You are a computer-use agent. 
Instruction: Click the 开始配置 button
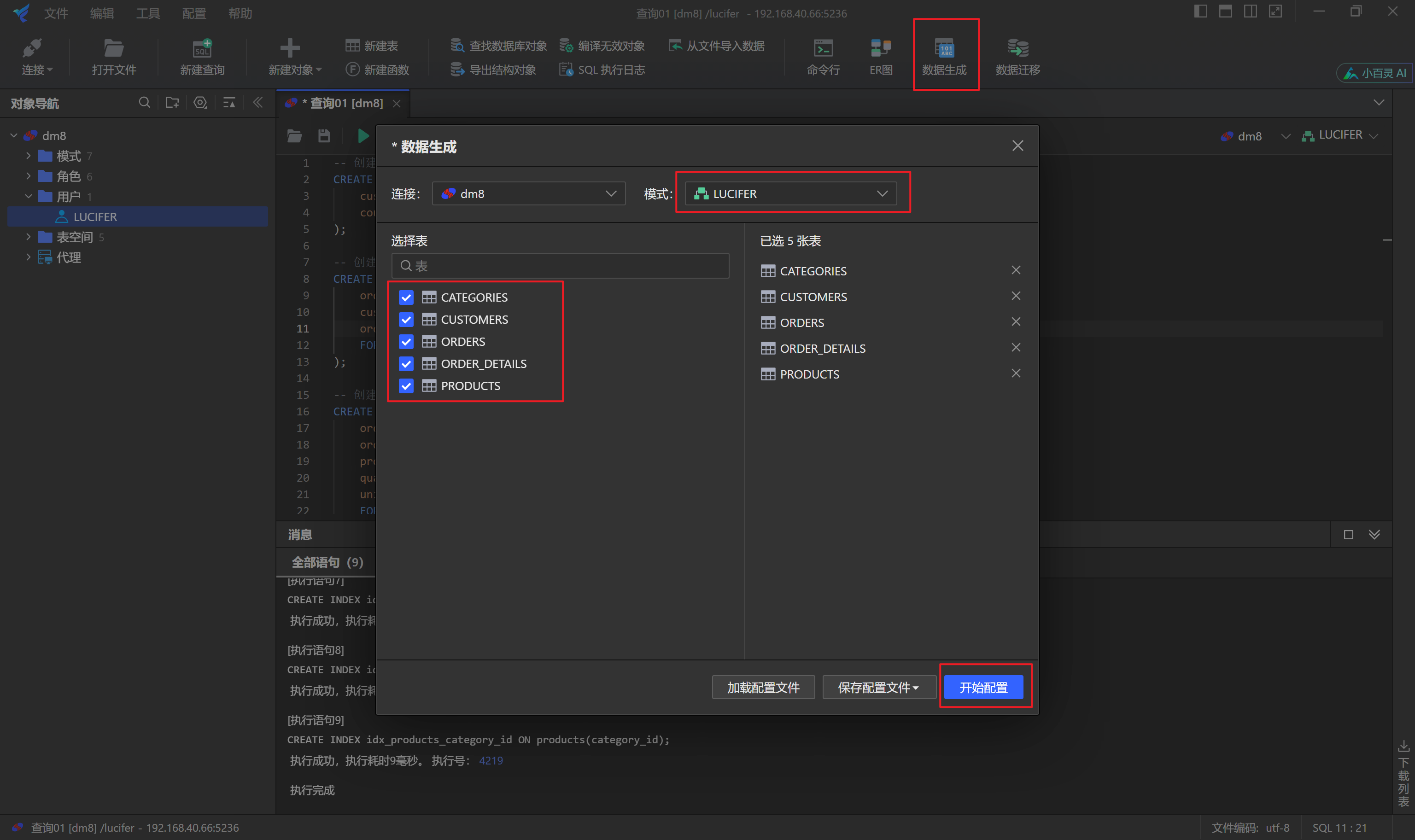tap(984, 687)
